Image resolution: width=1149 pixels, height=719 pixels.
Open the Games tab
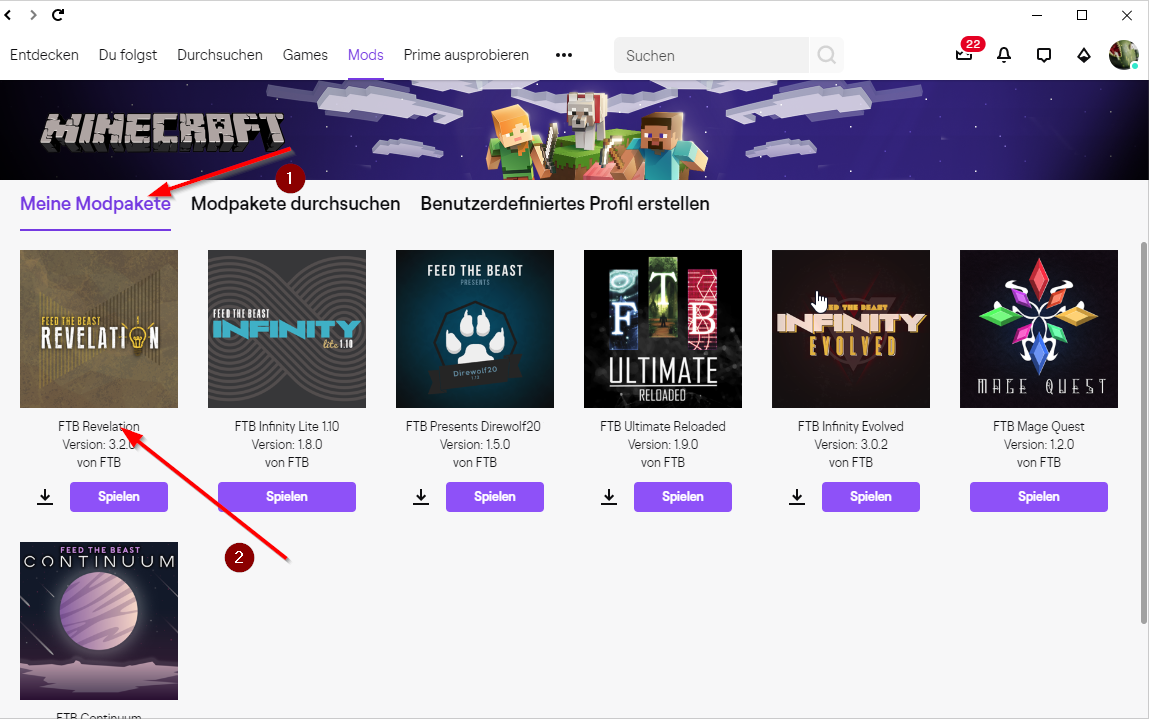[305, 55]
